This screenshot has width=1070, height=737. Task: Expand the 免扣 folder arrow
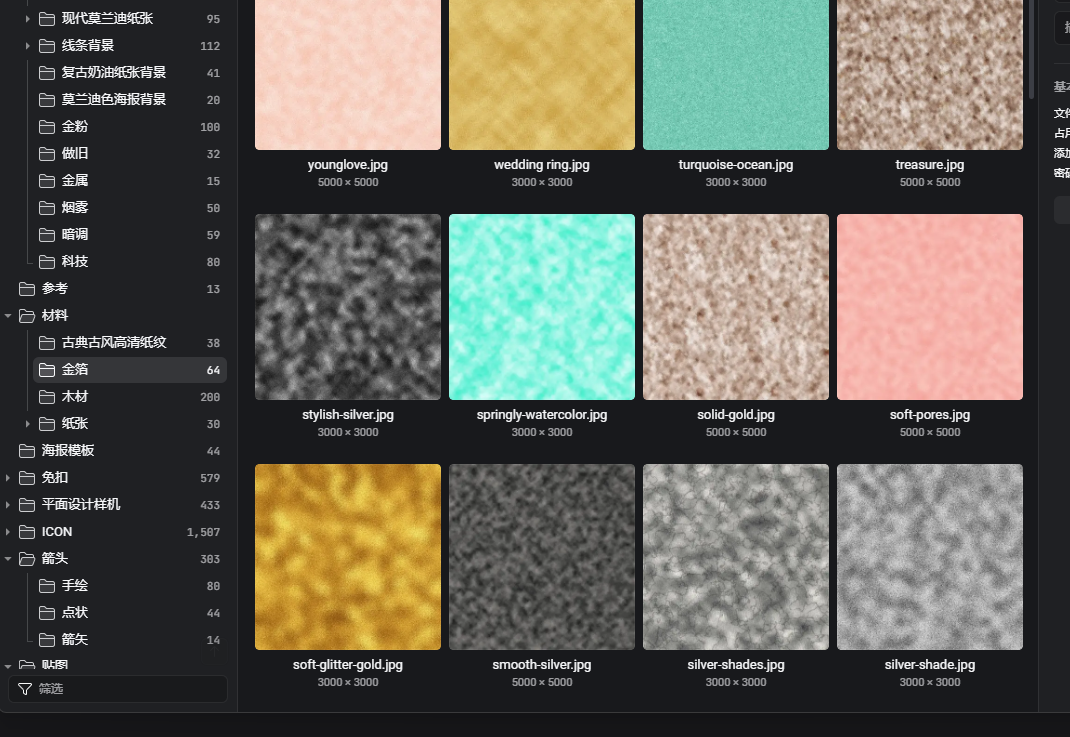(x=8, y=478)
